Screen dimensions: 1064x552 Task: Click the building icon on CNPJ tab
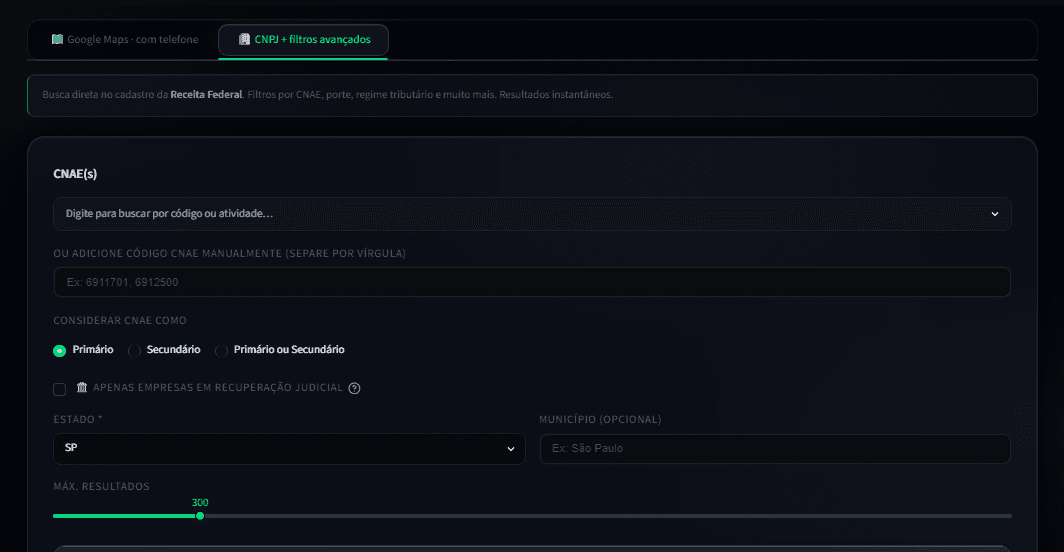244,39
